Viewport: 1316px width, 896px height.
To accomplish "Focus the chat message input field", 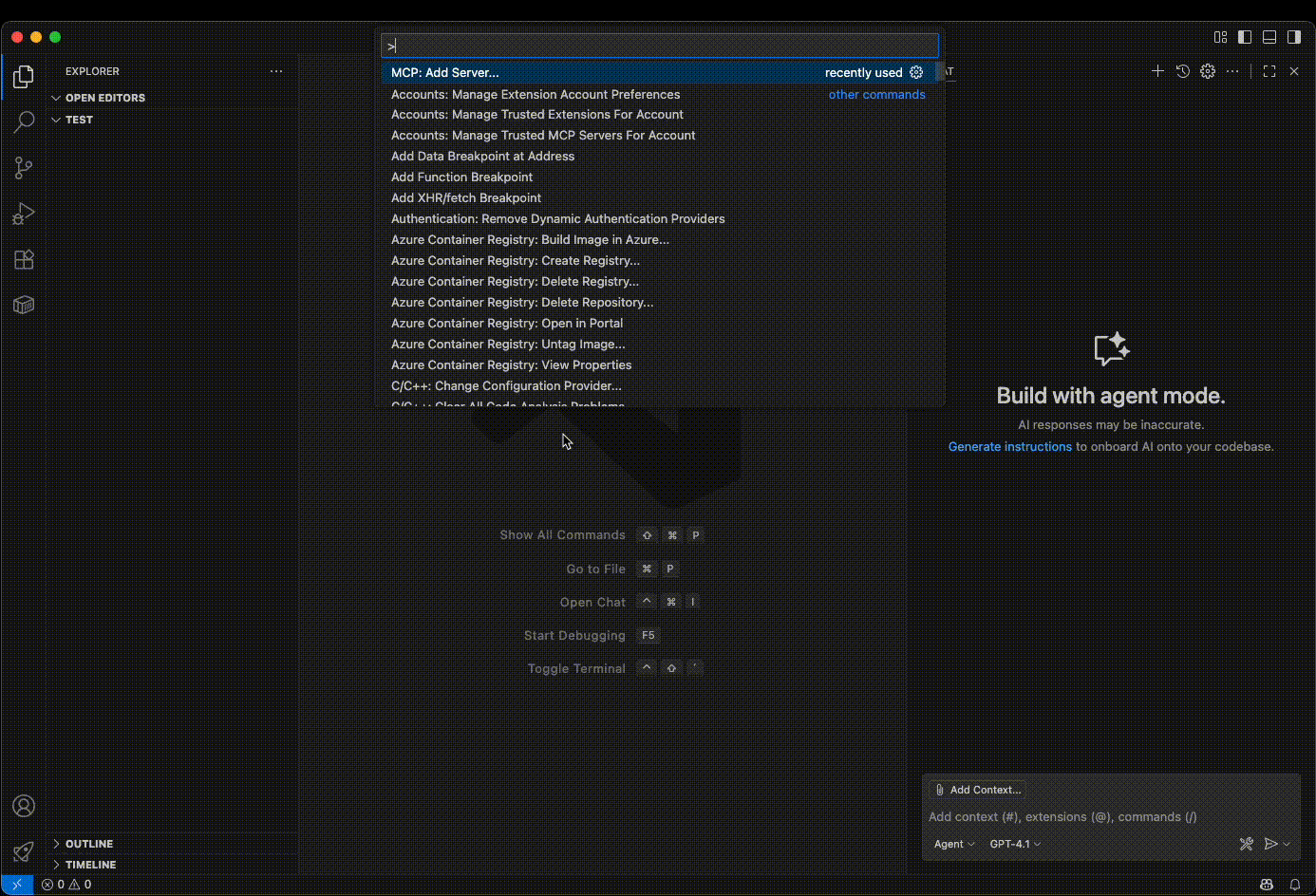I will pos(1110,816).
